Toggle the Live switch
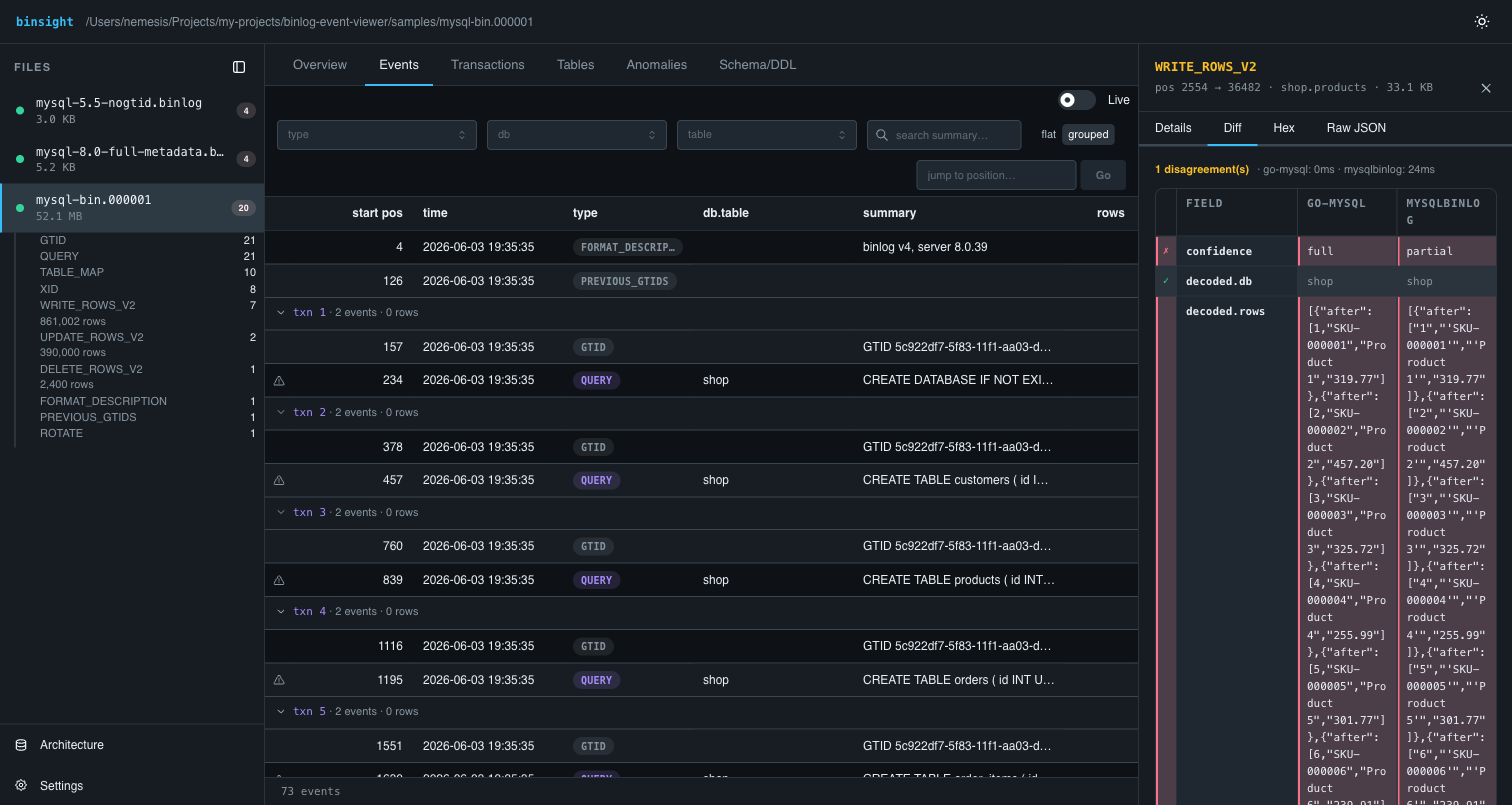1512x805 pixels. coord(1077,100)
